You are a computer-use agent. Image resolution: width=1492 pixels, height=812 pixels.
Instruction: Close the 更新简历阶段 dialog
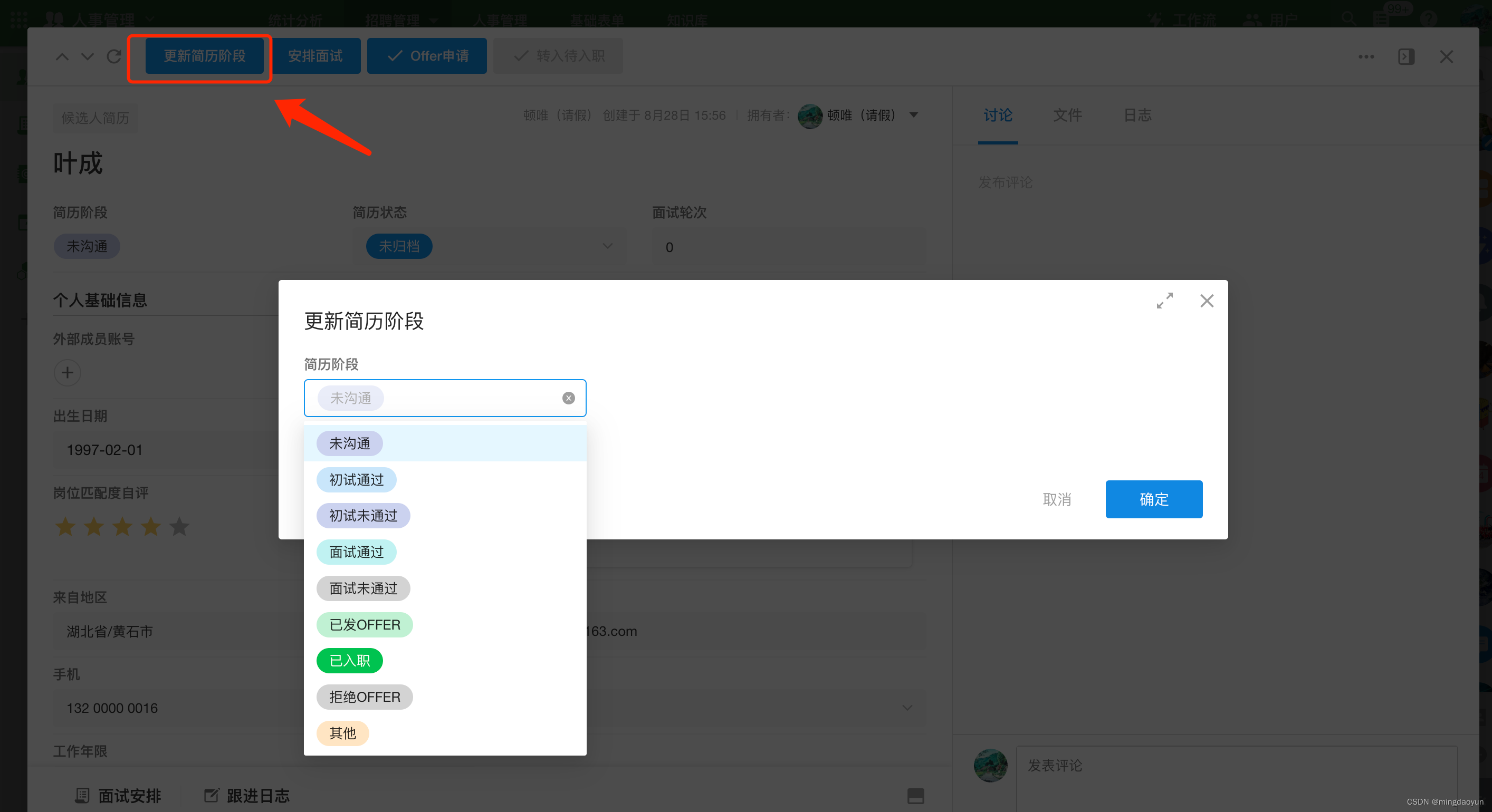click(1207, 301)
